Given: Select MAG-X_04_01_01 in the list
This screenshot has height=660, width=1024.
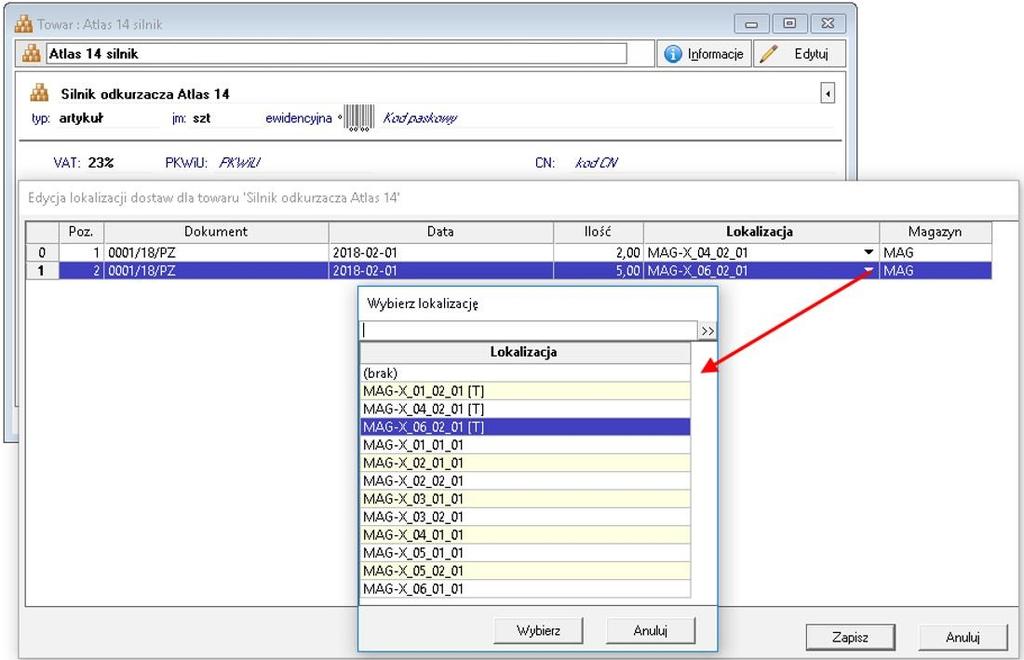Looking at the screenshot, I should point(525,535).
